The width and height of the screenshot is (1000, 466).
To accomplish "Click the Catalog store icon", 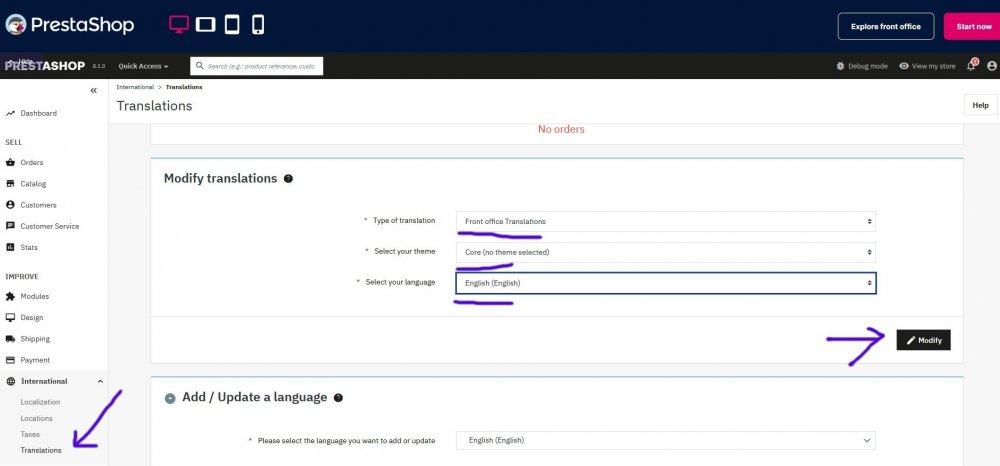I will [10, 184].
